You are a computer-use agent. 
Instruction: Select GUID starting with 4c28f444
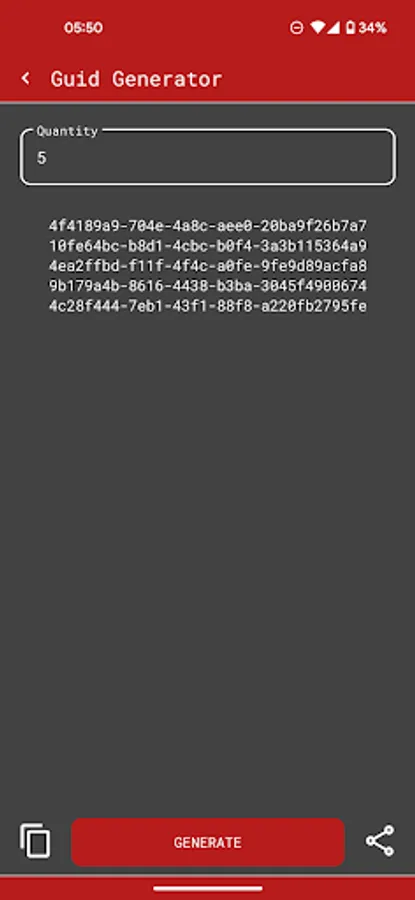click(208, 305)
